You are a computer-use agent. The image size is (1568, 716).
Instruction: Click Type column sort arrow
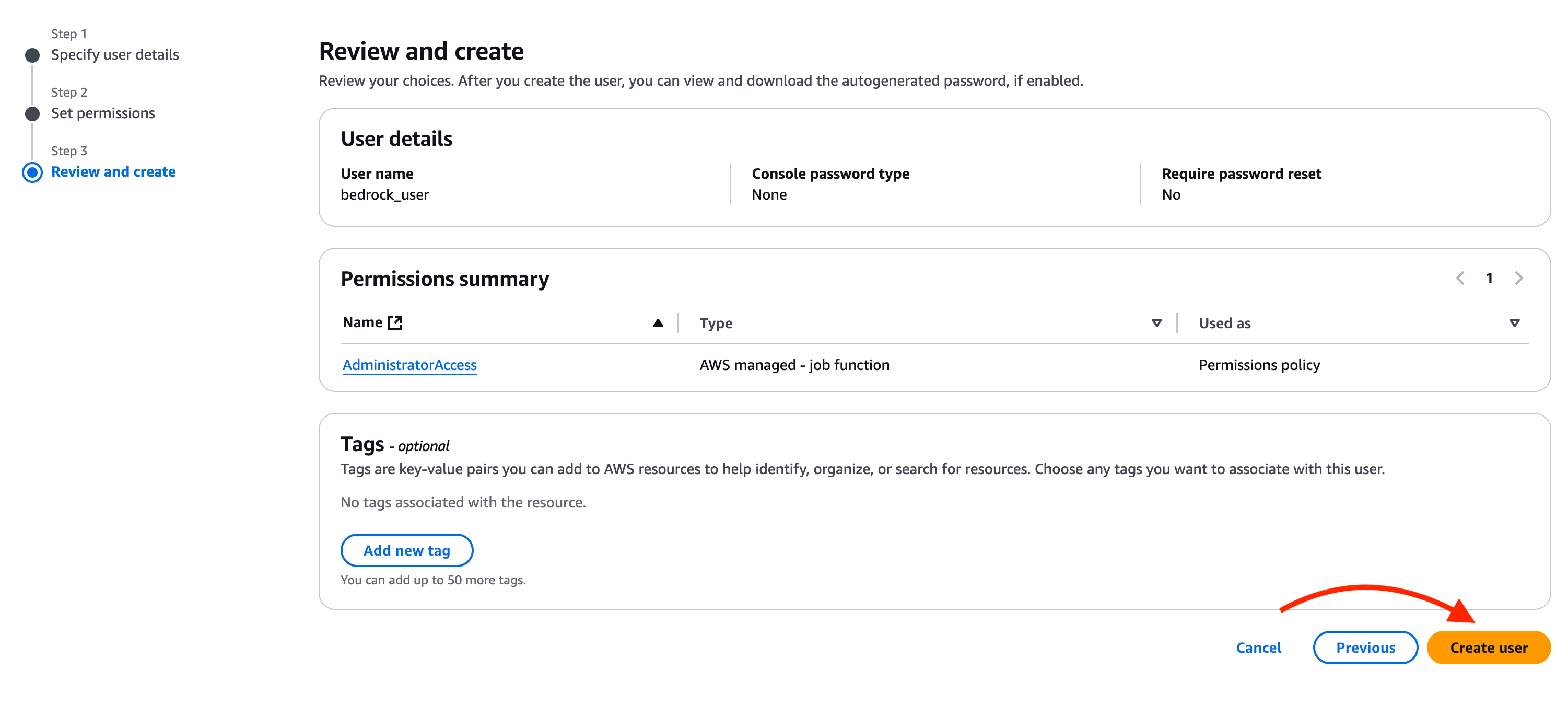click(x=1156, y=324)
